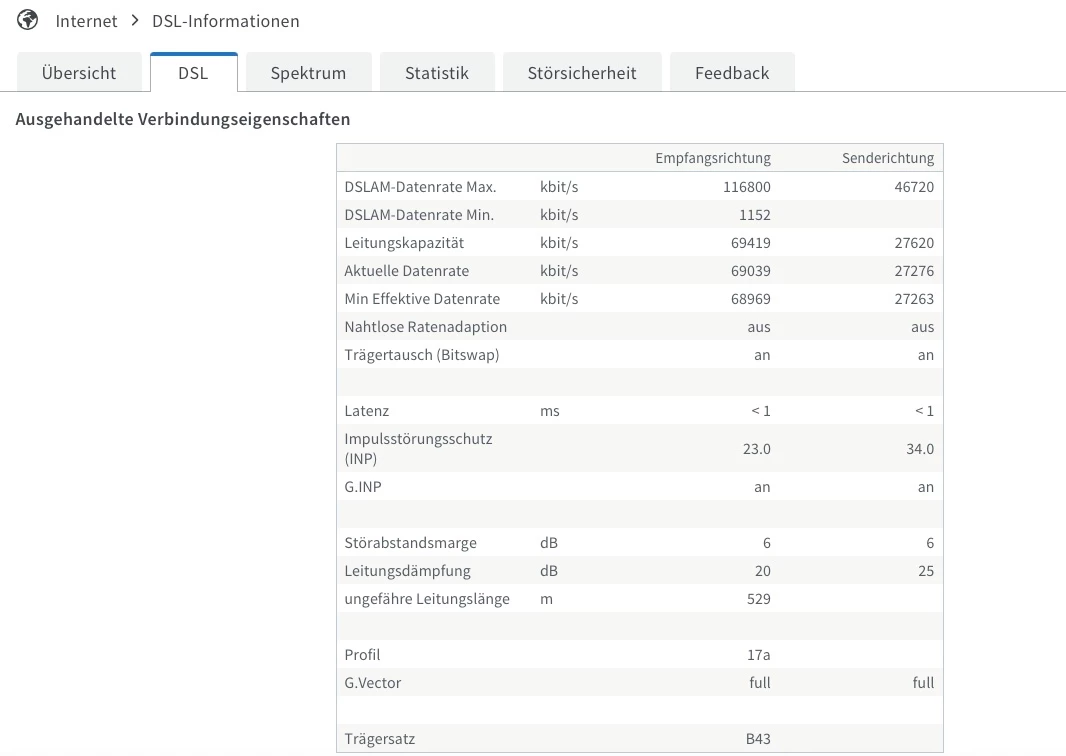Select the Profil value 17a
Screen dimensions: 1066x756
(x=758, y=655)
